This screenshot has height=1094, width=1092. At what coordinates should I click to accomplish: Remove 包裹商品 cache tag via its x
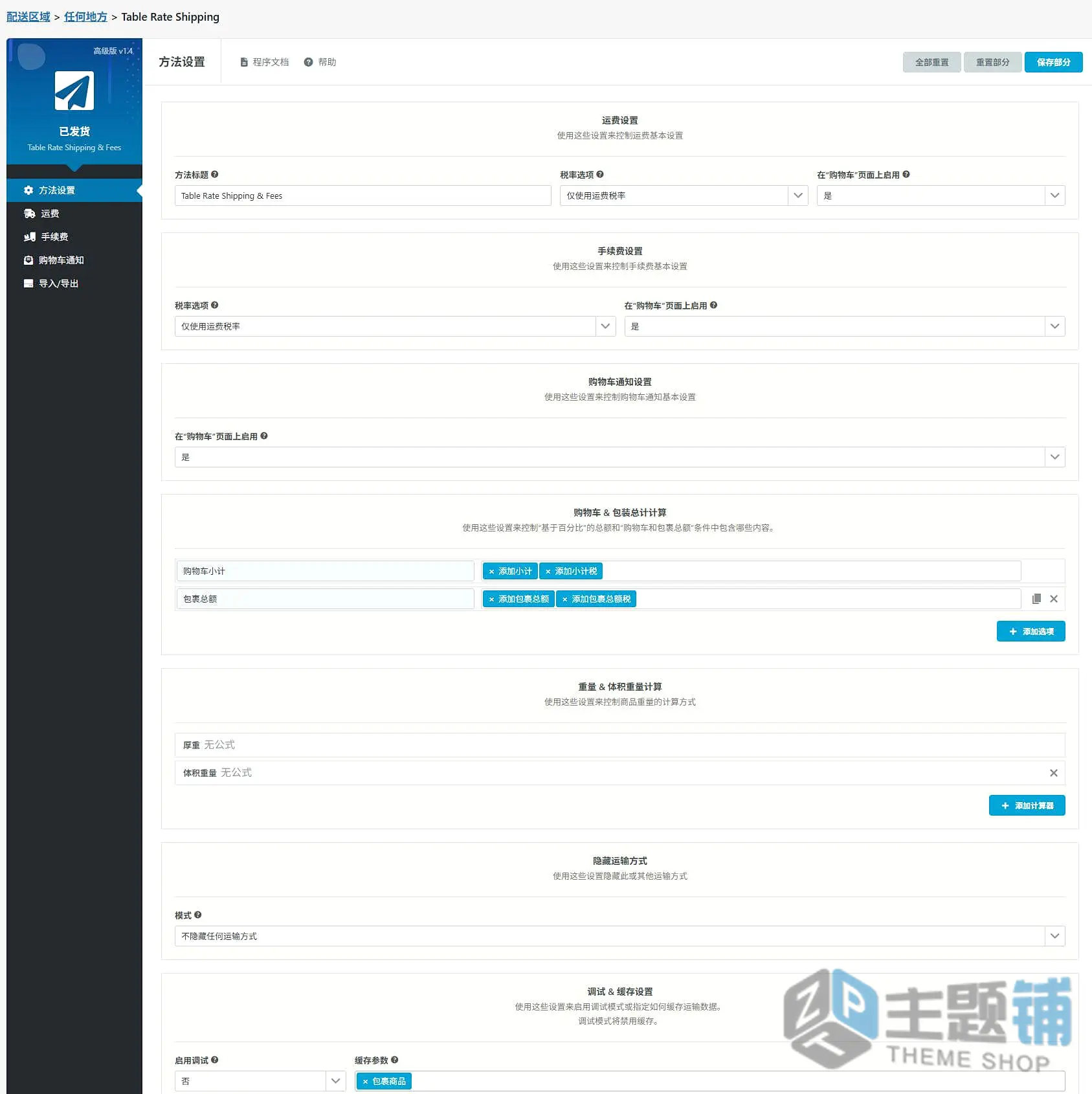coord(365,1082)
